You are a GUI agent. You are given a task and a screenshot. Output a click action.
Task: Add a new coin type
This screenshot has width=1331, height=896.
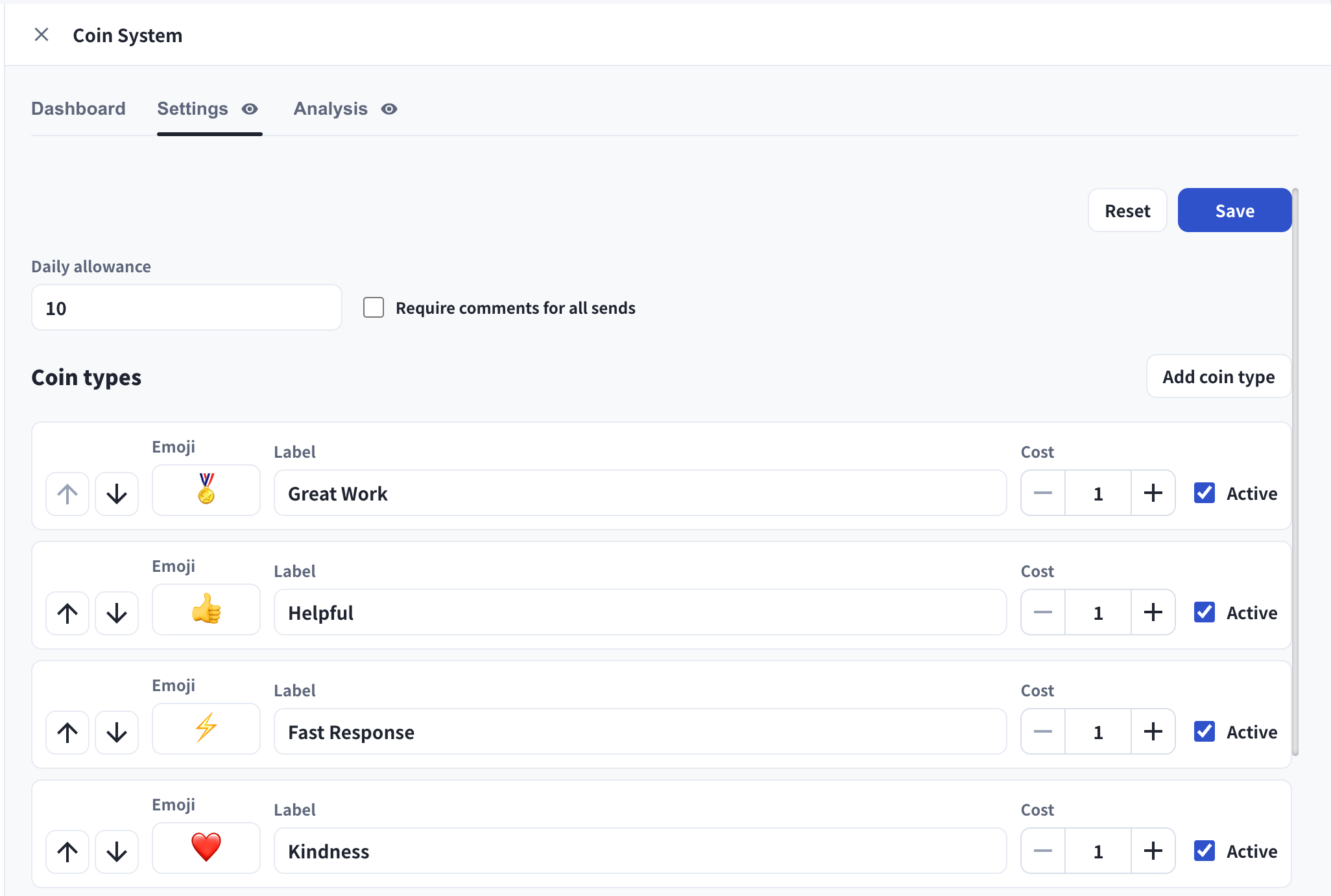(x=1218, y=376)
